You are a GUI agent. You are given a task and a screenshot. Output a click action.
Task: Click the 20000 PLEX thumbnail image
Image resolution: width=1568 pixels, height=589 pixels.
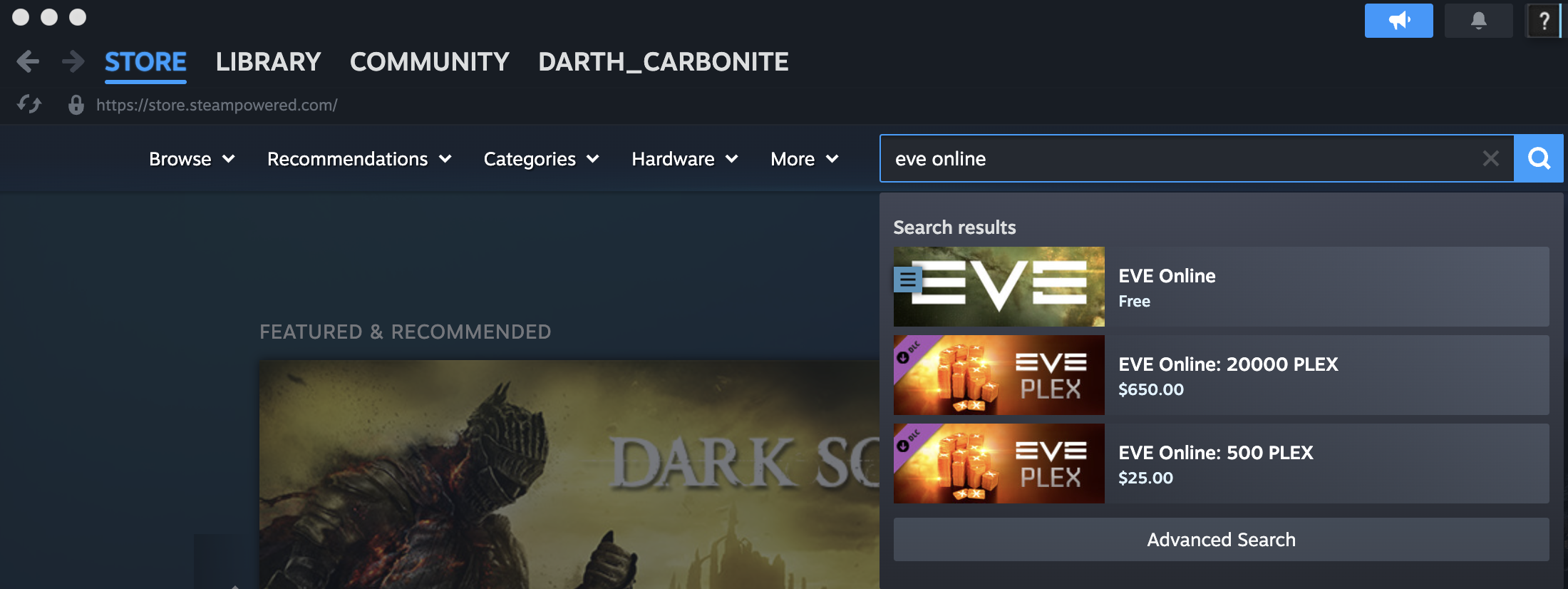point(999,375)
